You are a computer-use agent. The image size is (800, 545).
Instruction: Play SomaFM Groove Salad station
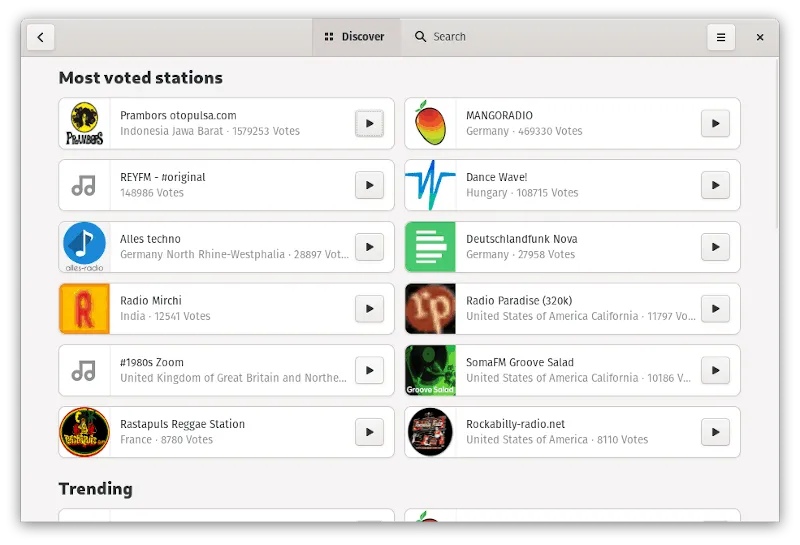pyautogui.click(x=715, y=370)
